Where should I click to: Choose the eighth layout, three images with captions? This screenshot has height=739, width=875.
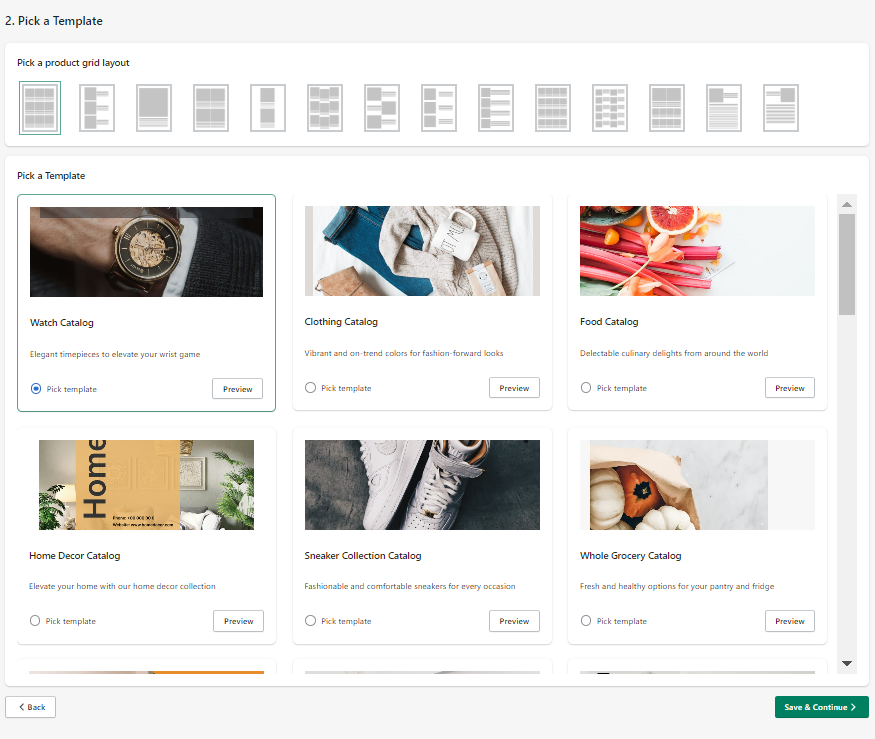click(439, 108)
